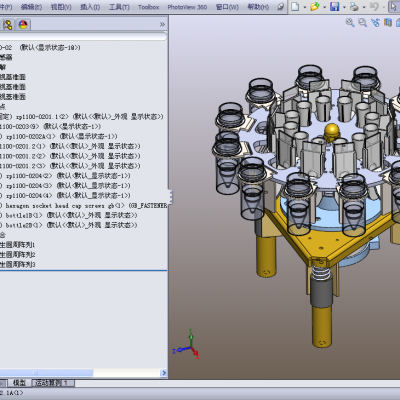Viewport: 400px width, 400px height.
Task: Select the 1100-0201.2<1> component
Action: (x=70, y=146)
